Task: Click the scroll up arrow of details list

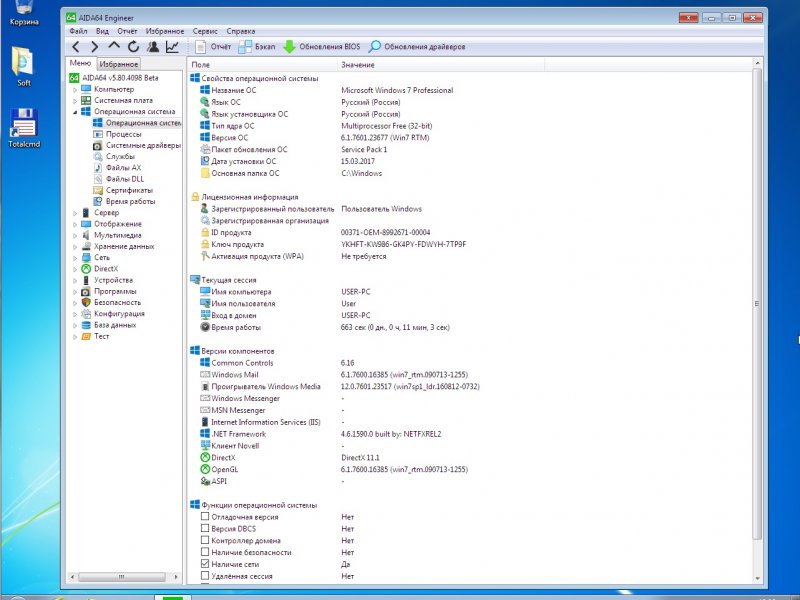Action: [757, 63]
